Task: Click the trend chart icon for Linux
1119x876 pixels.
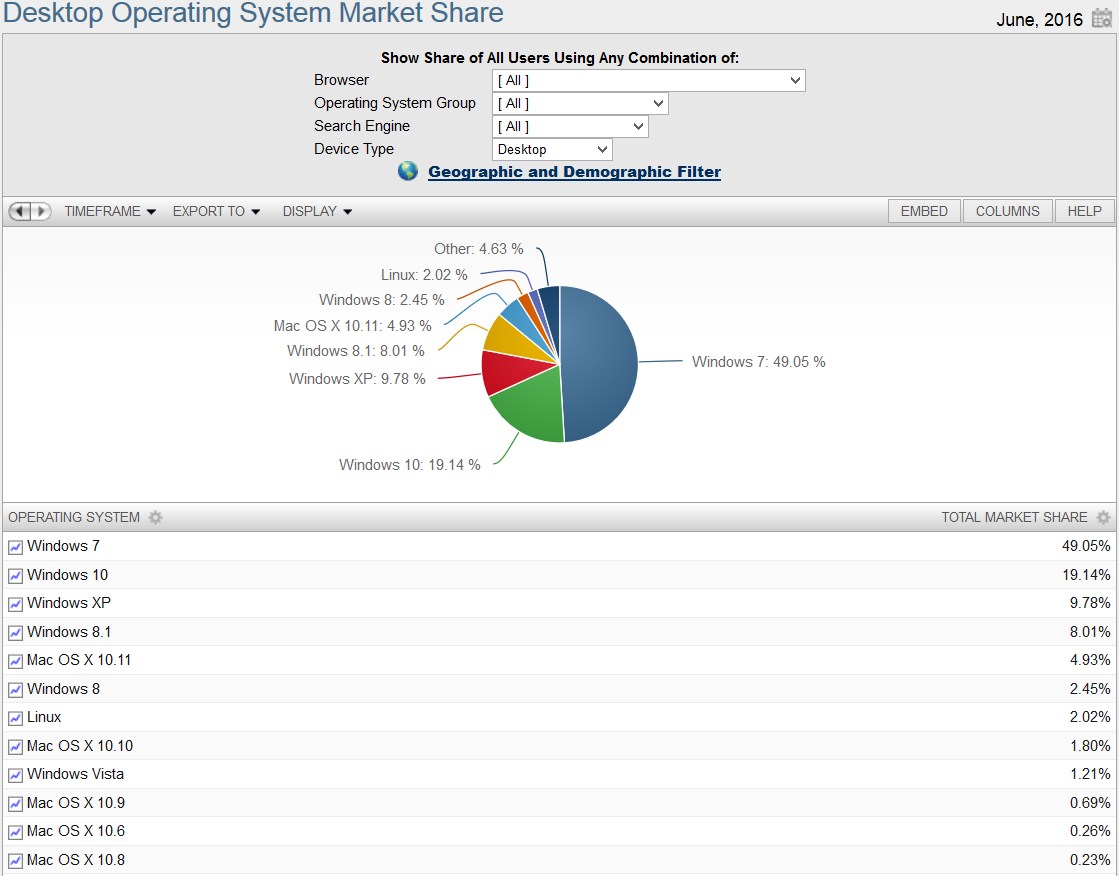Action: (15, 719)
